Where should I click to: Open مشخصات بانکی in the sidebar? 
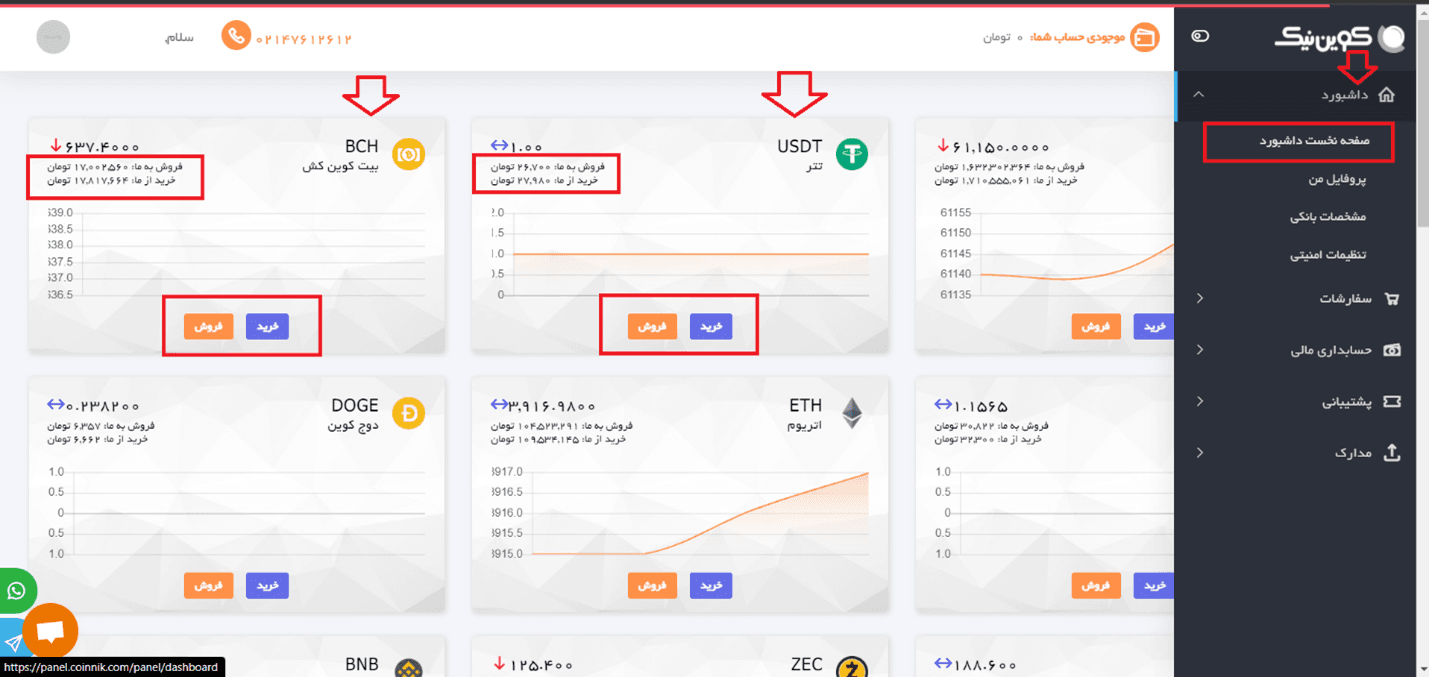pos(1327,216)
